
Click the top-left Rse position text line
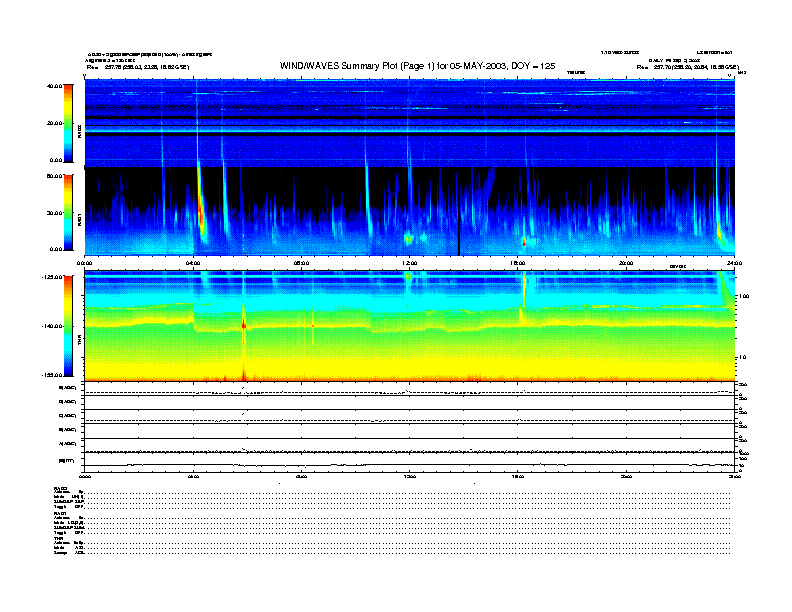138,67
